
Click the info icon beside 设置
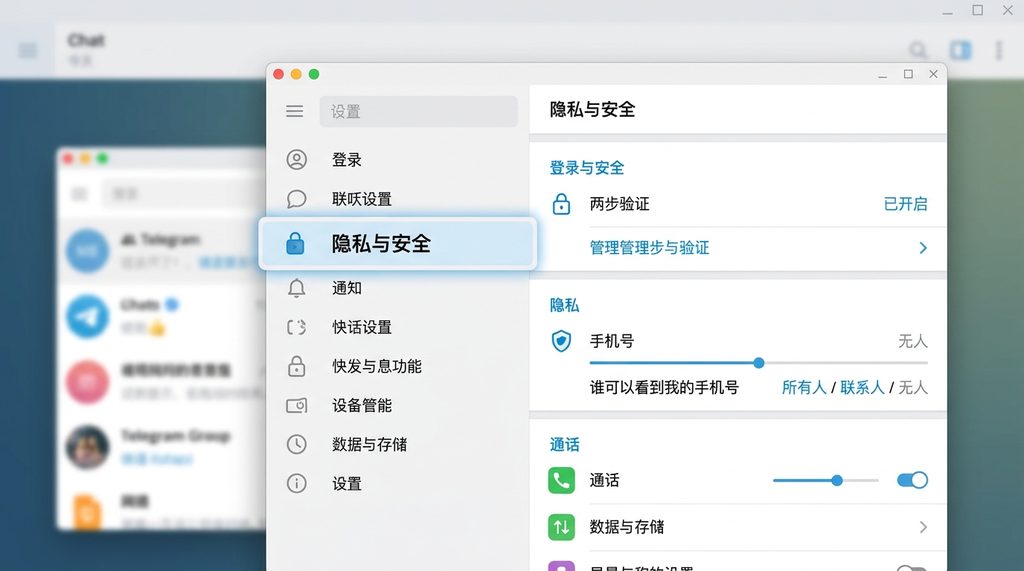[296, 483]
